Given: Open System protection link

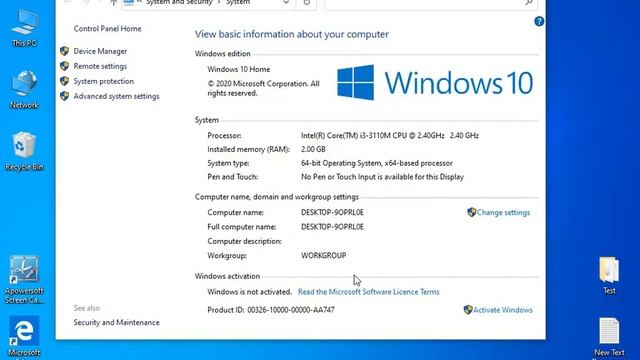Looking at the screenshot, I should [x=104, y=81].
